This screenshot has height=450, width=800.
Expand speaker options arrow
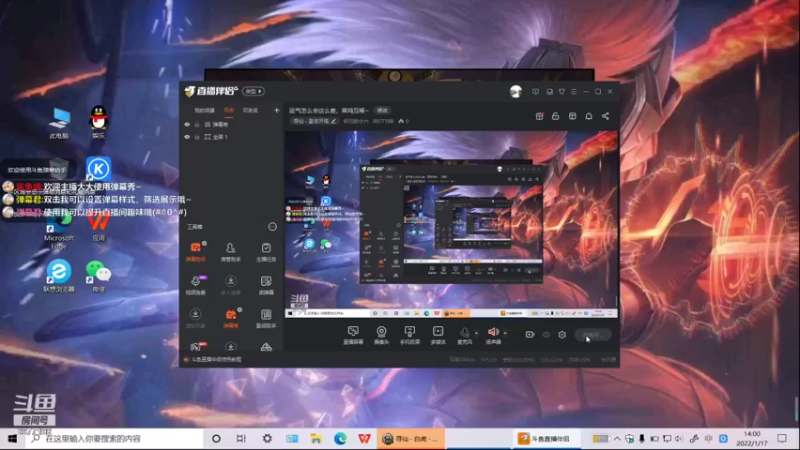coord(505,333)
